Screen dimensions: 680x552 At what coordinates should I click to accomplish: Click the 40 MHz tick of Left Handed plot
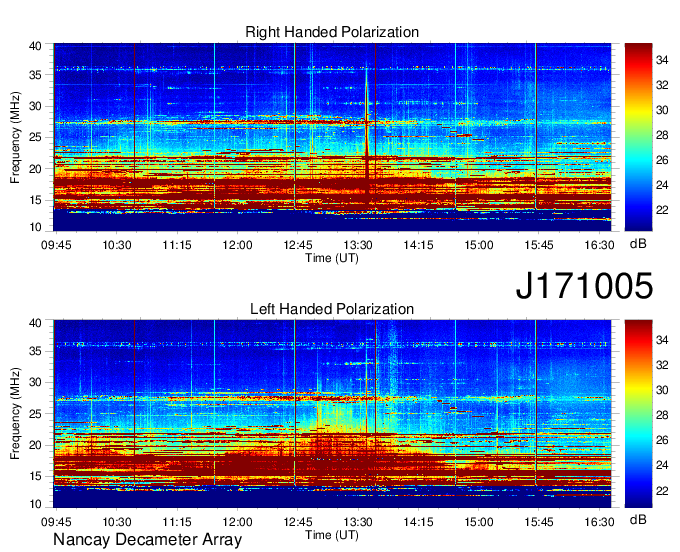point(36,323)
